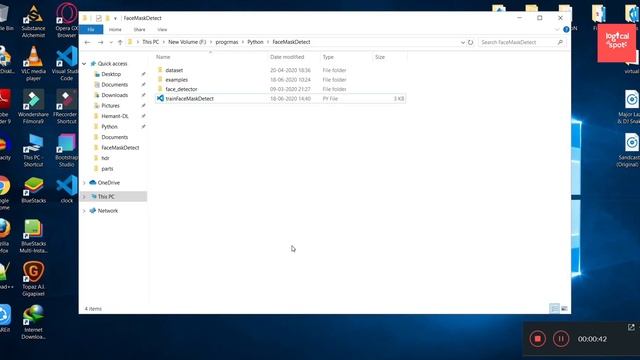Go up one folder level
This screenshot has width=640, height=360.
click(x=120, y=42)
